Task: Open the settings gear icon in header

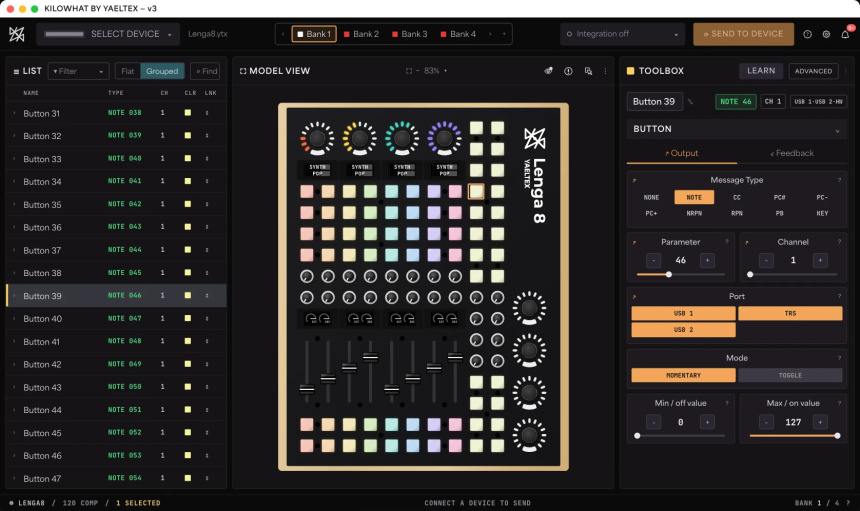Action: 826,34
